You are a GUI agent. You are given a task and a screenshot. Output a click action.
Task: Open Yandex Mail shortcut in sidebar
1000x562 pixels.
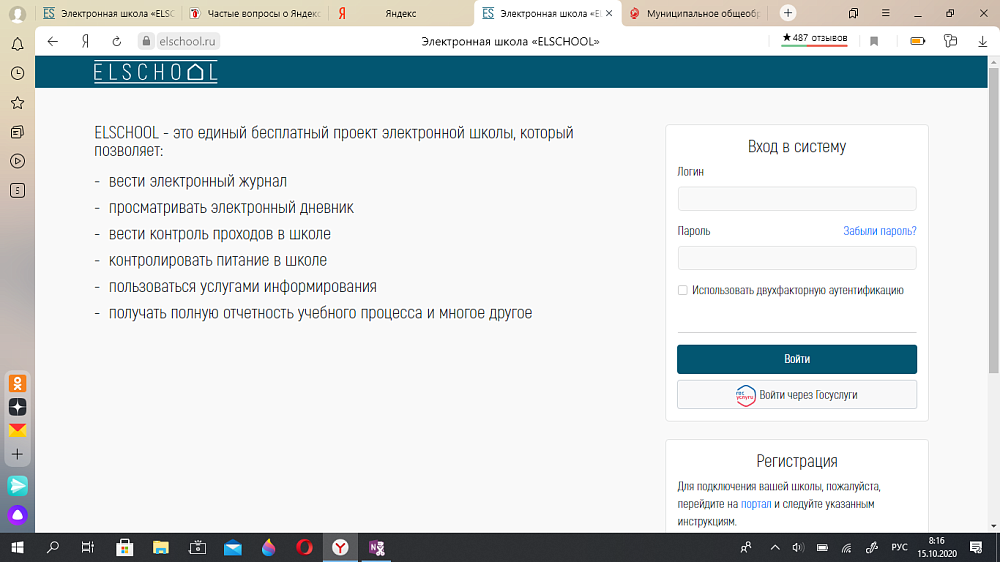17,431
